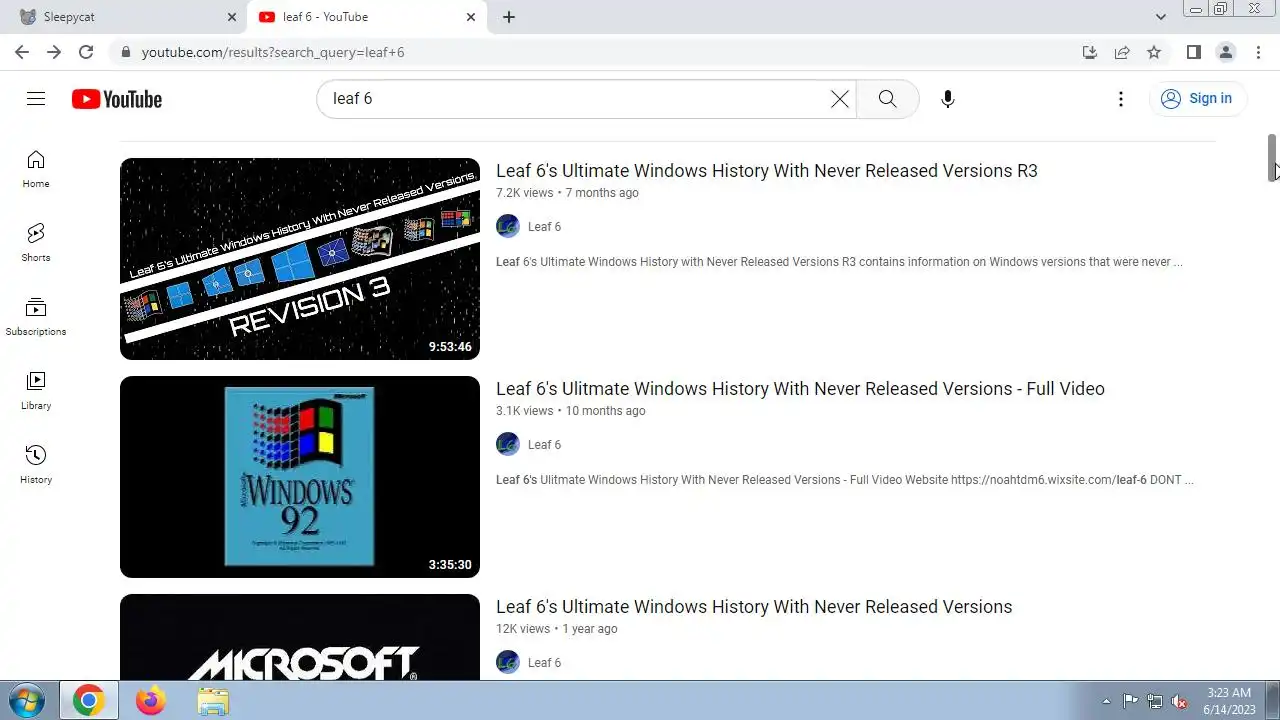Open the Chrome profile avatar

1226,52
